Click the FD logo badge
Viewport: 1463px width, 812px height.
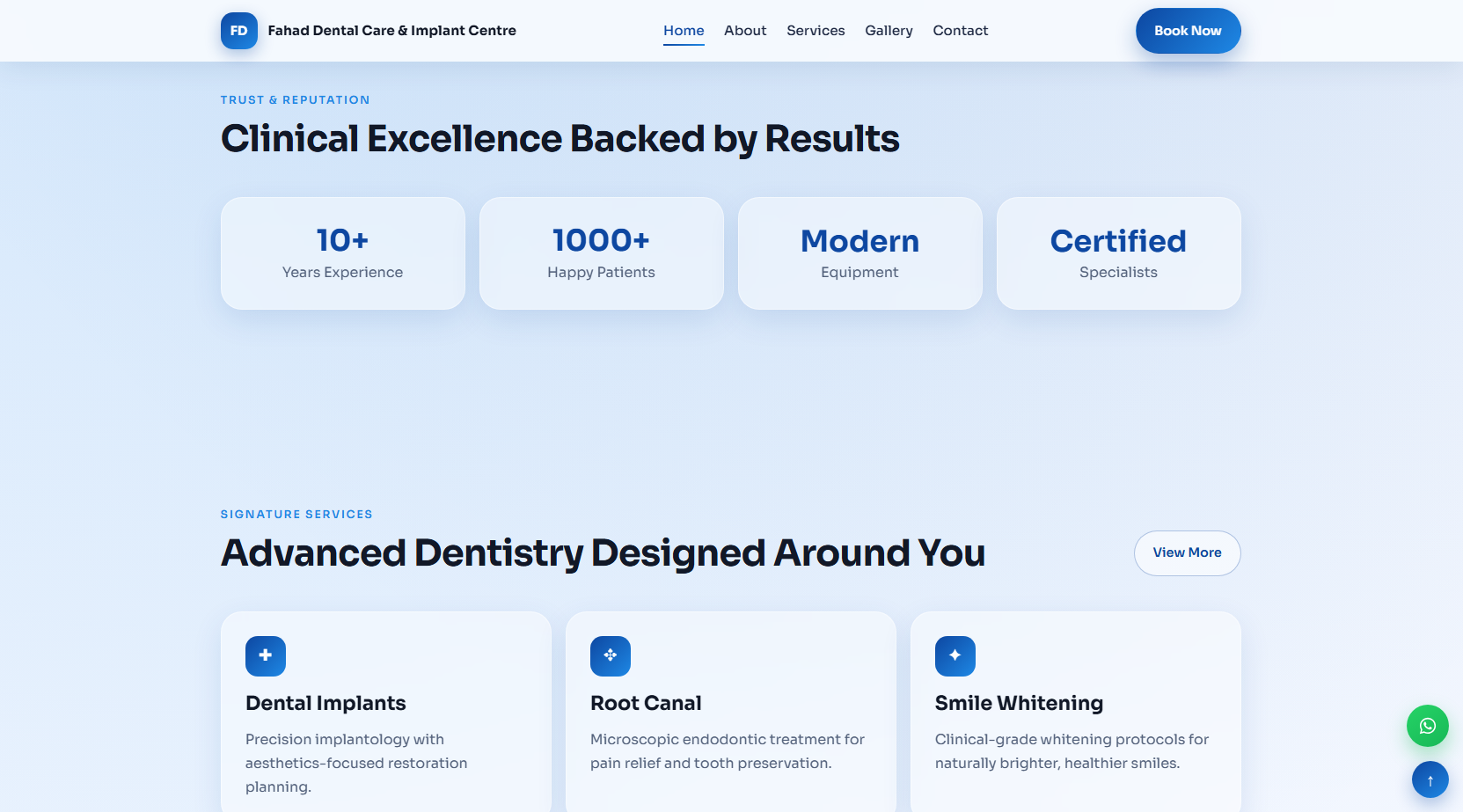pyautogui.click(x=238, y=31)
